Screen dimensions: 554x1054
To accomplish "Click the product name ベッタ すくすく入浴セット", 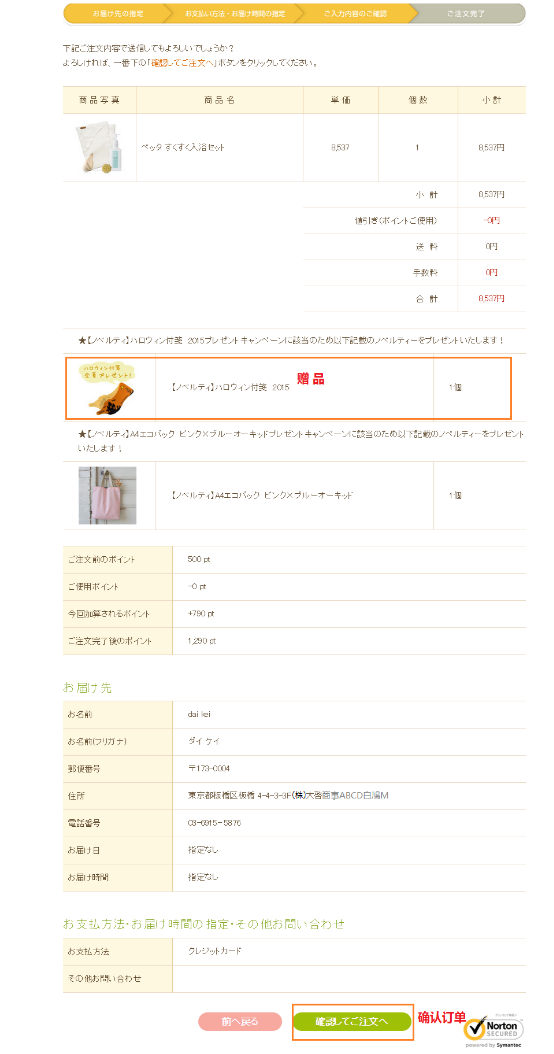I will pyautogui.click(x=182, y=148).
